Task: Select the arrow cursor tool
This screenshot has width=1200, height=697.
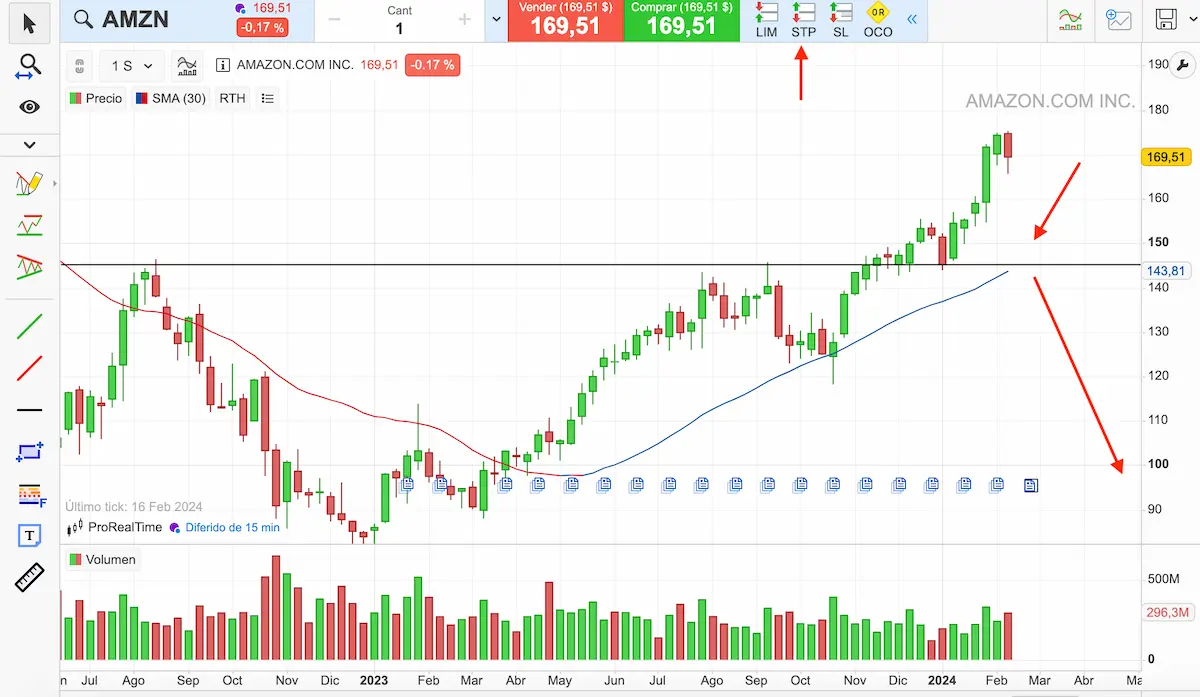Action: (29, 22)
